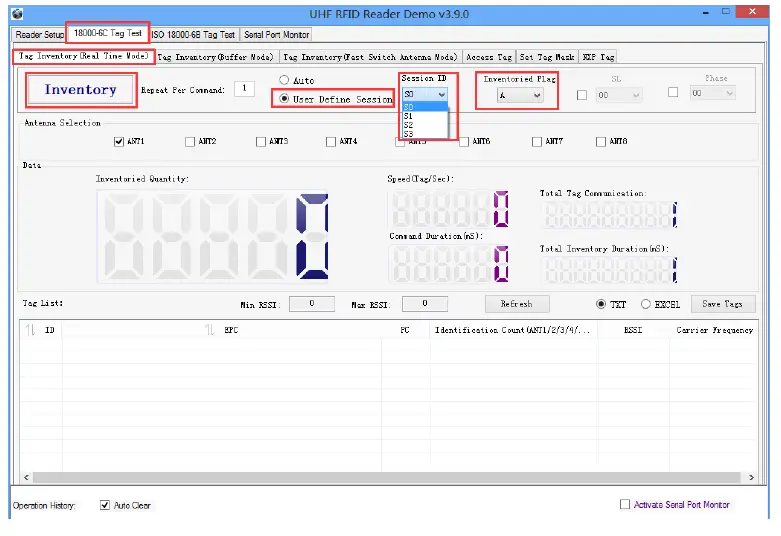Open the Reader Setup tab

[x=39, y=34]
